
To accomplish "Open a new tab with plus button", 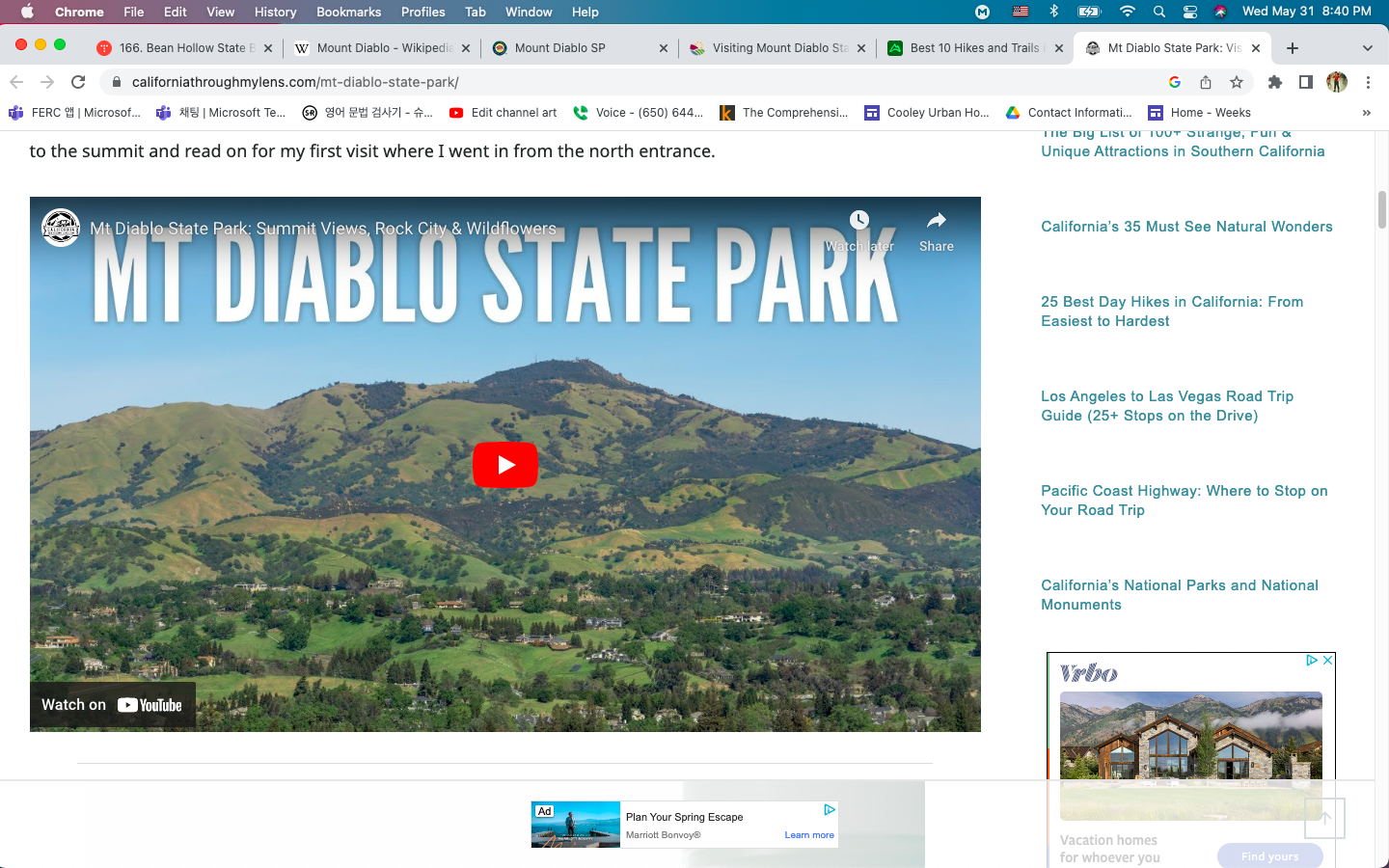I will tap(1293, 48).
